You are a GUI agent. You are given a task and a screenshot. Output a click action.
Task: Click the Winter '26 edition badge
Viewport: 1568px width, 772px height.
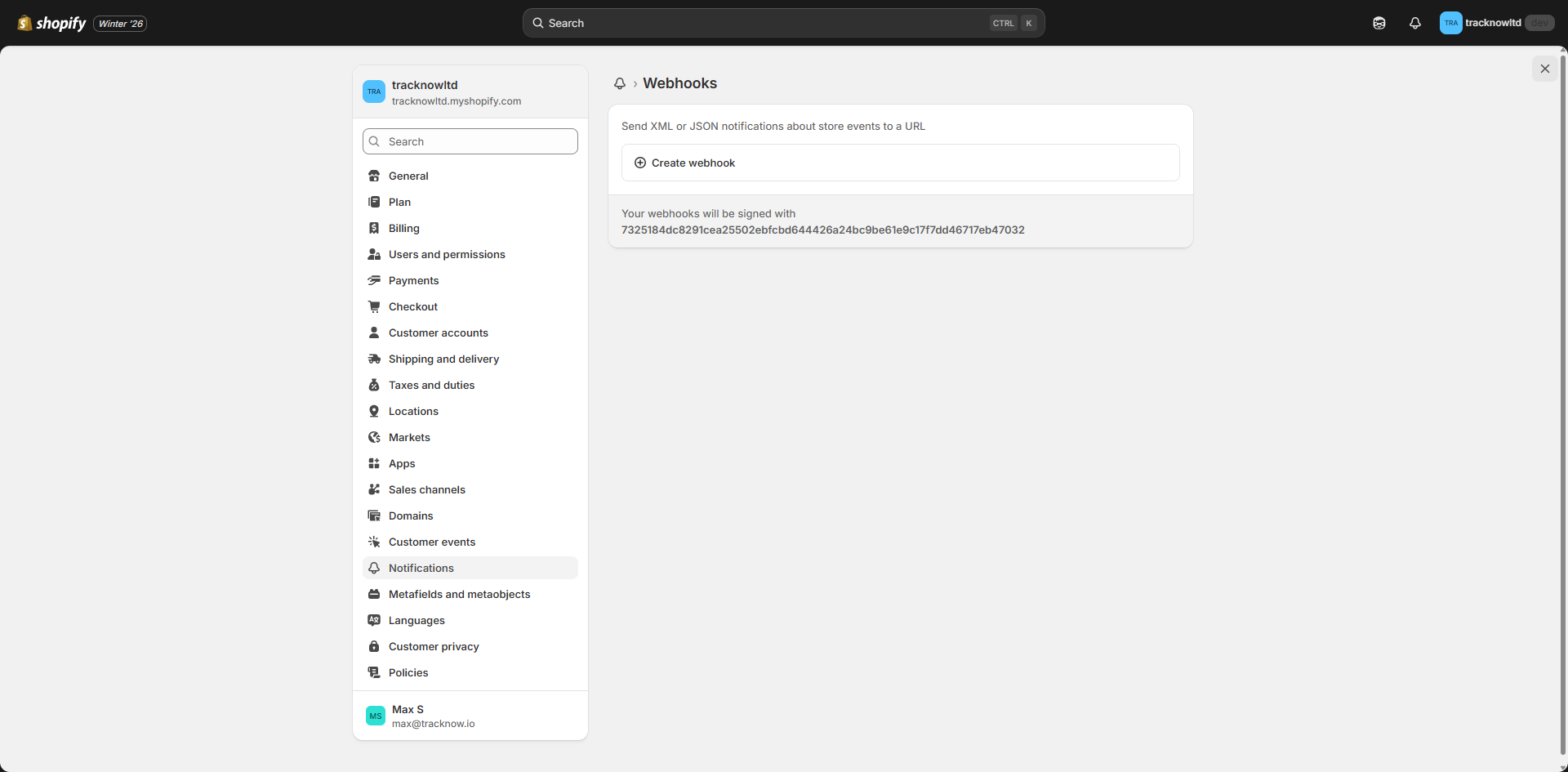120,24
